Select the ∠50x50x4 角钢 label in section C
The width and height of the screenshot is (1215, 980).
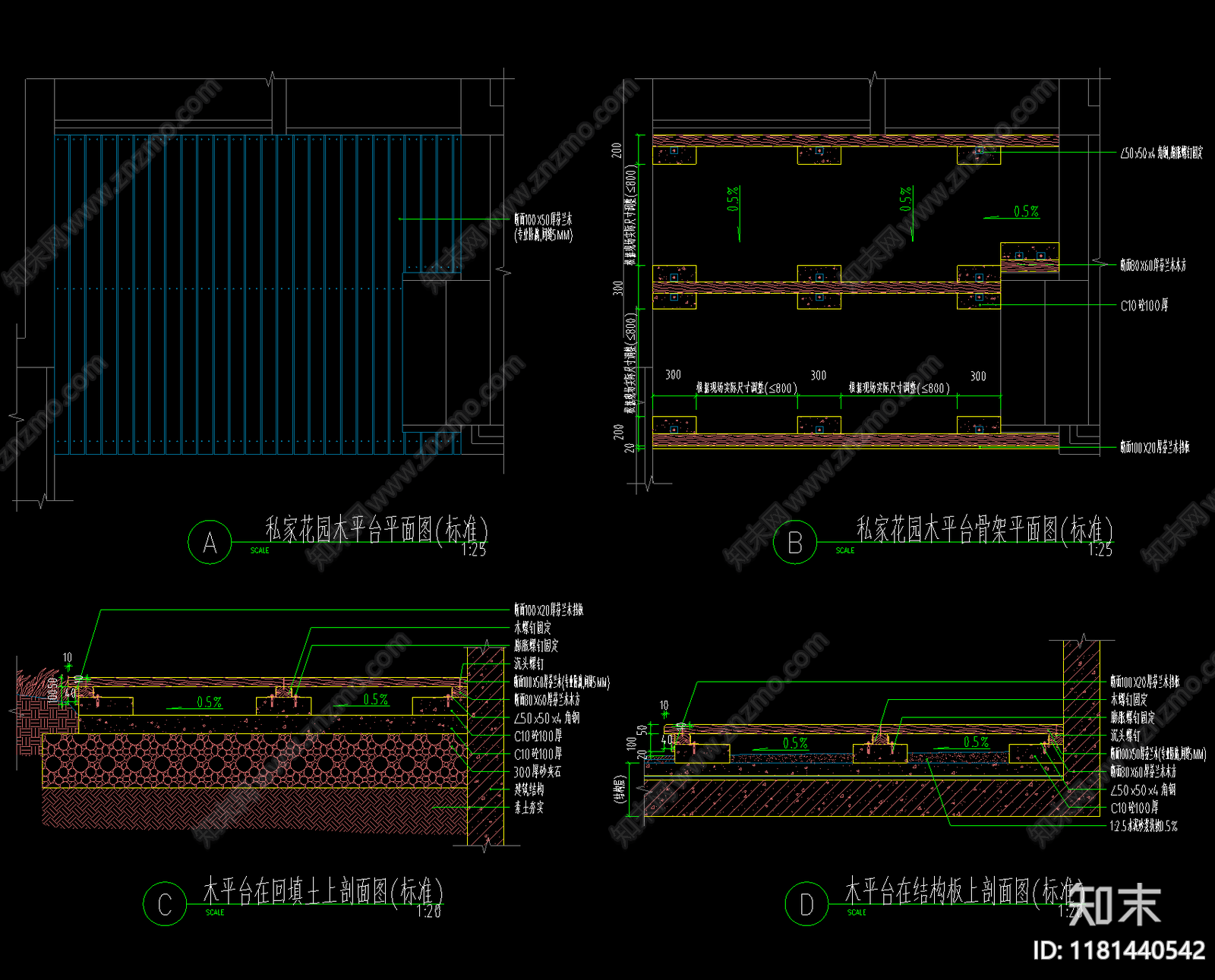click(548, 717)
